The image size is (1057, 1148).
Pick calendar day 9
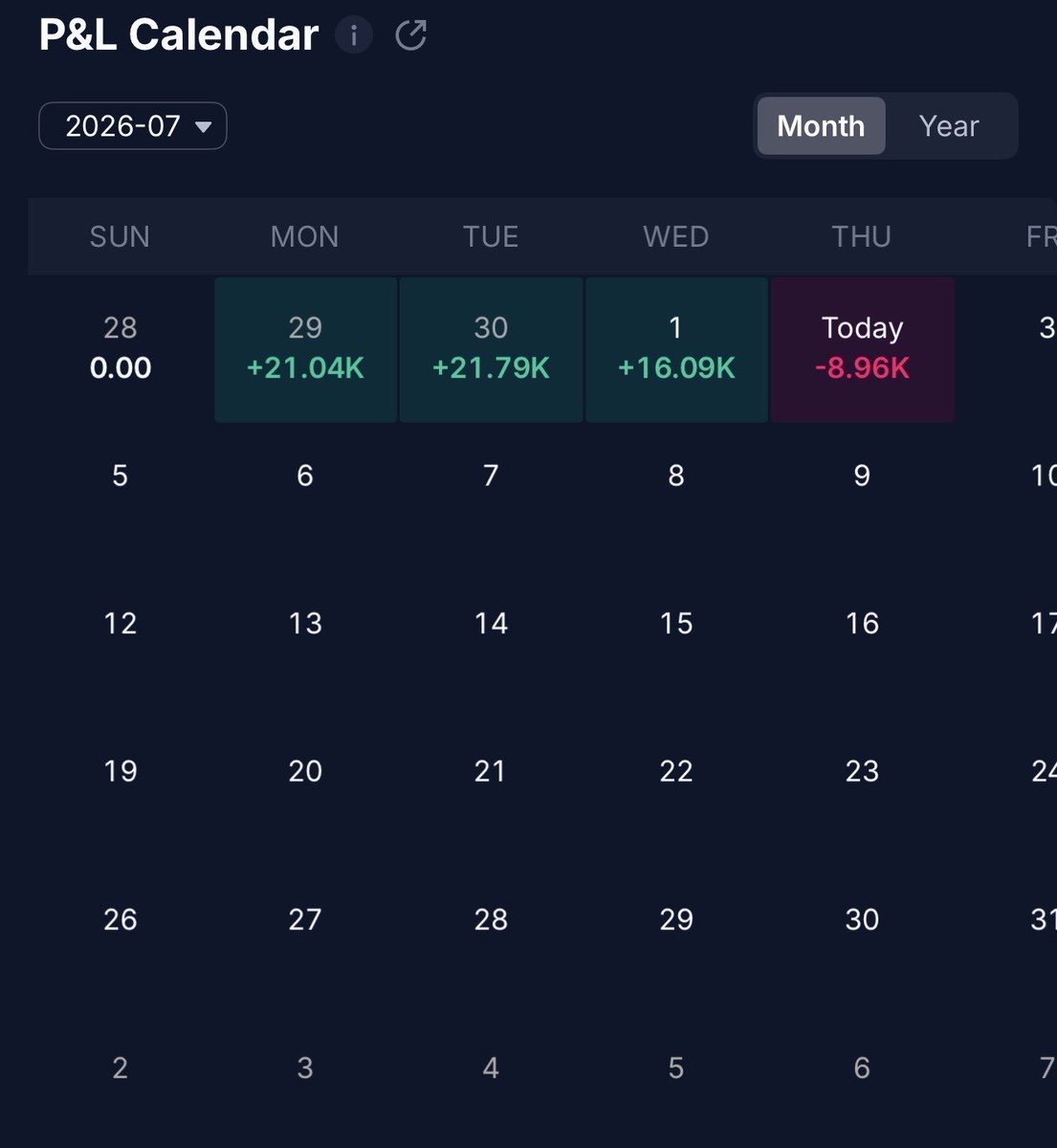(862, 475)
